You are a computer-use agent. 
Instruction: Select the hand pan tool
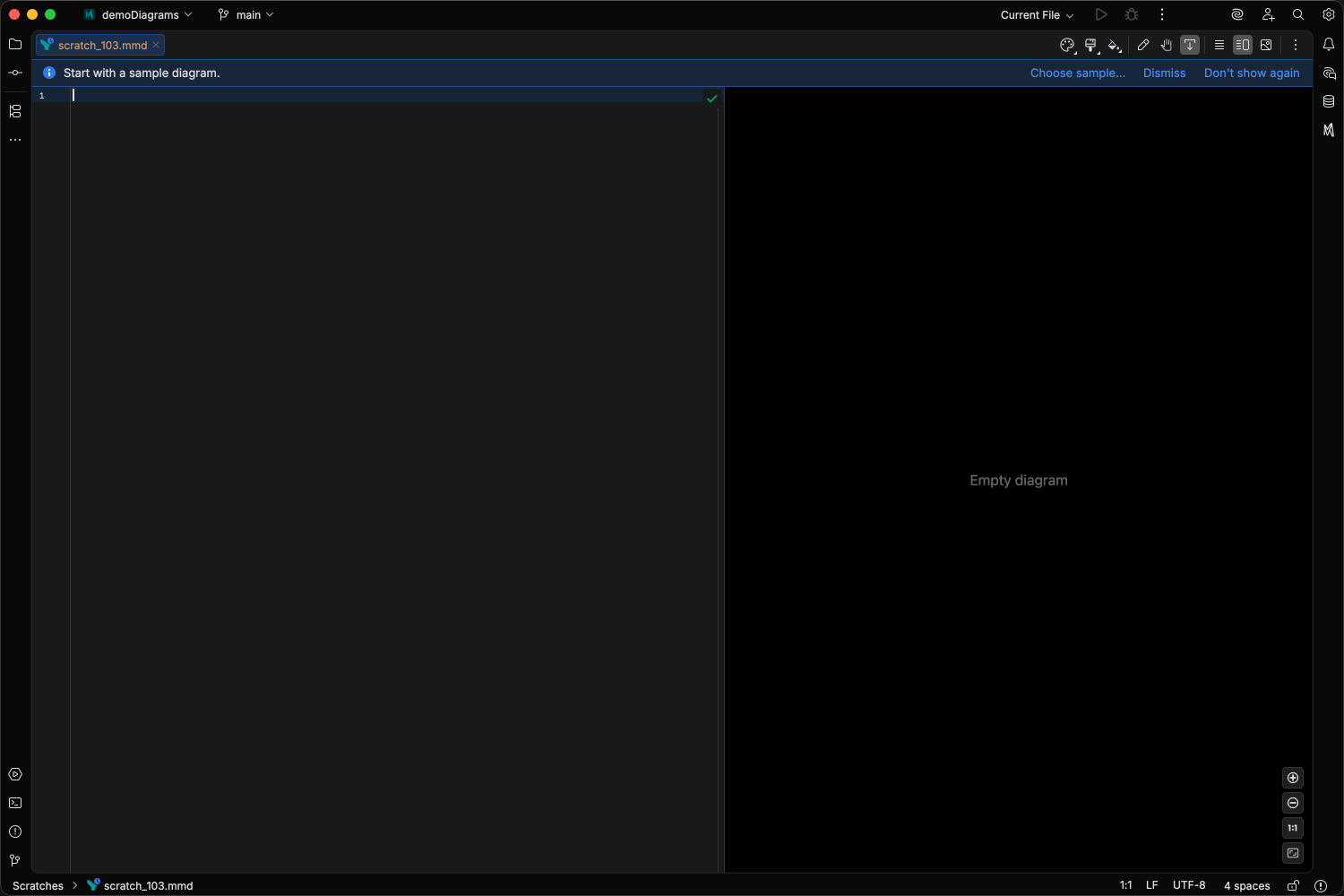click(x=1167, y=45)
